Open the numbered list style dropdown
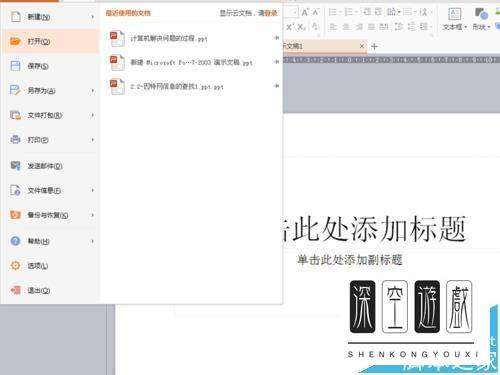This screenshot has width=500, height=375. [357, 12]
